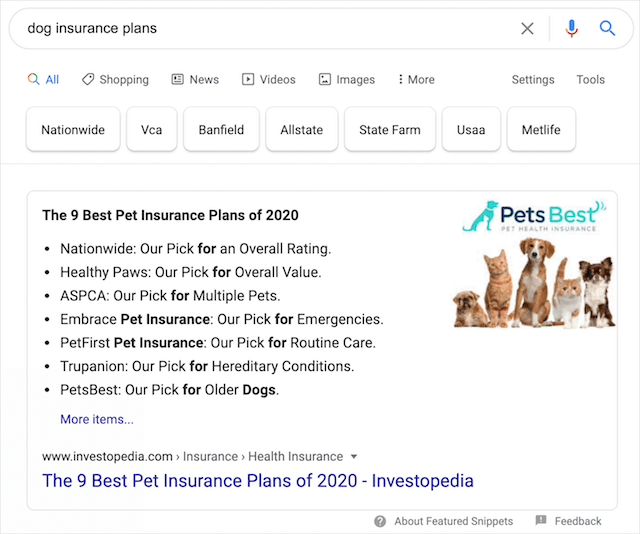640x534 pixels.
Task: Clear the search query with X icon
Action: tap(527, 29)
